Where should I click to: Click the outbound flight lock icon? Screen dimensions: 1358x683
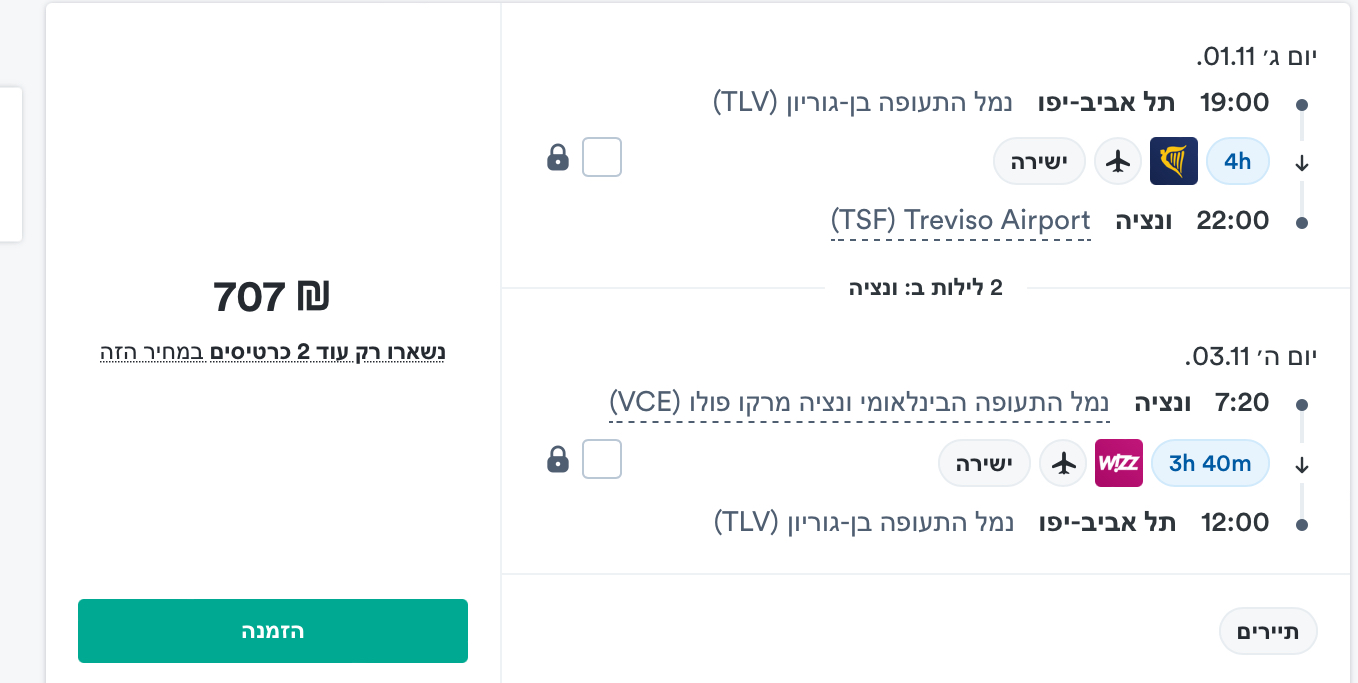click(x=558, y=157)
